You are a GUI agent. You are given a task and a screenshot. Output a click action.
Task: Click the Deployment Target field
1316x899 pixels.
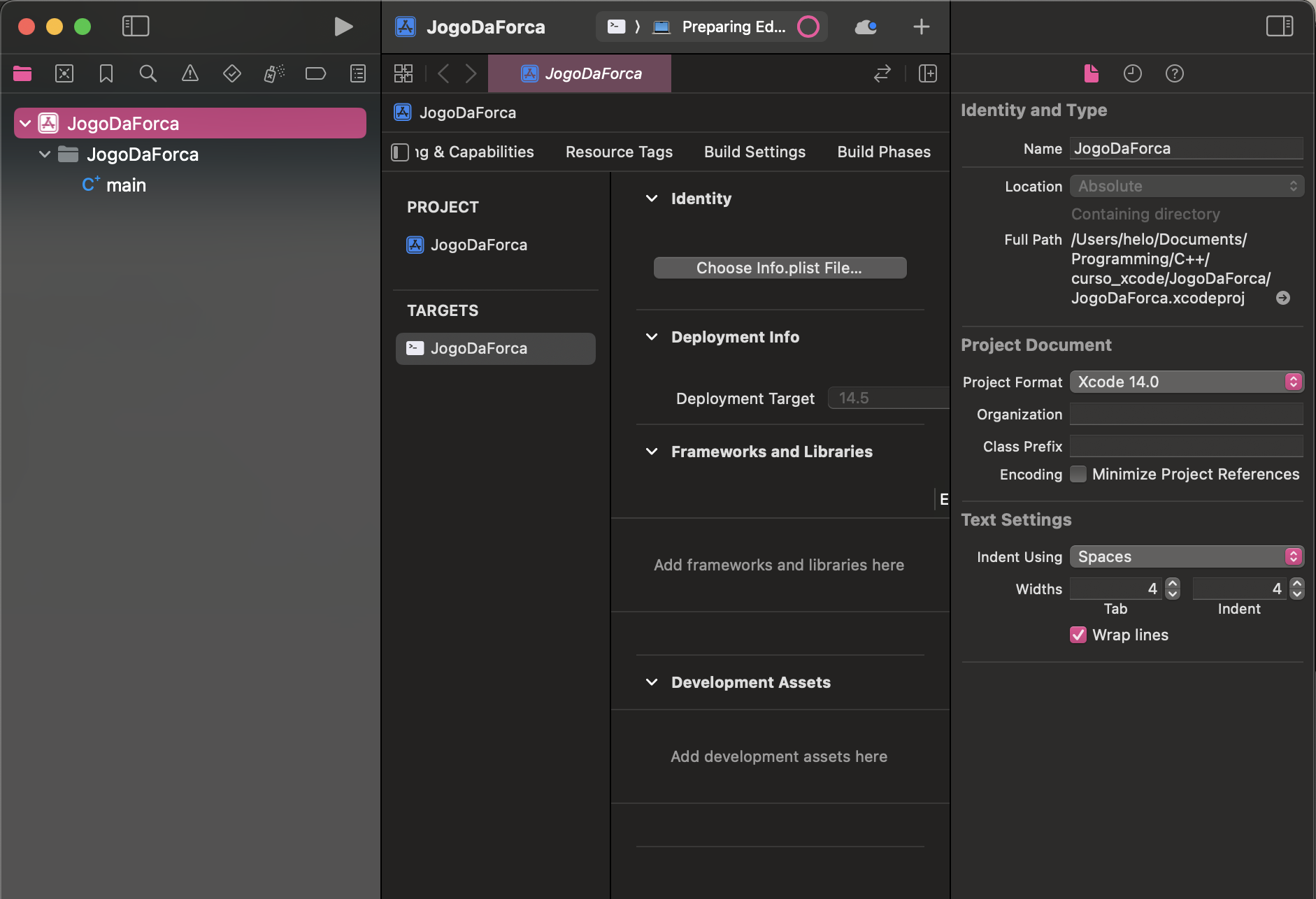pos(888,398)
